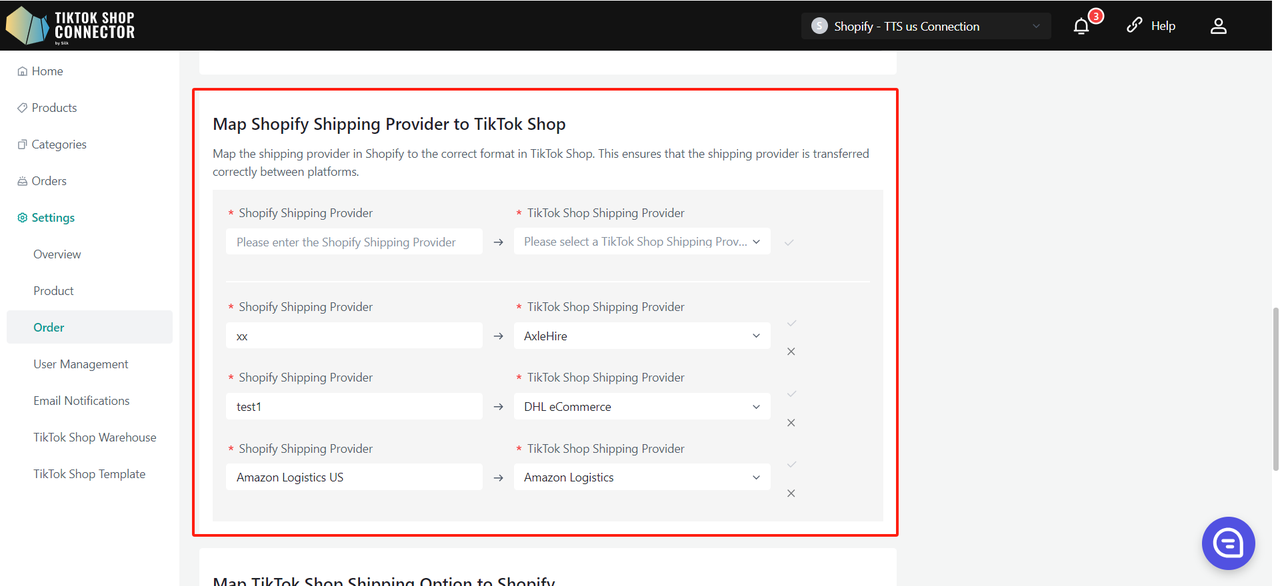Open the chat support bubble

[x=1227, y=543]
